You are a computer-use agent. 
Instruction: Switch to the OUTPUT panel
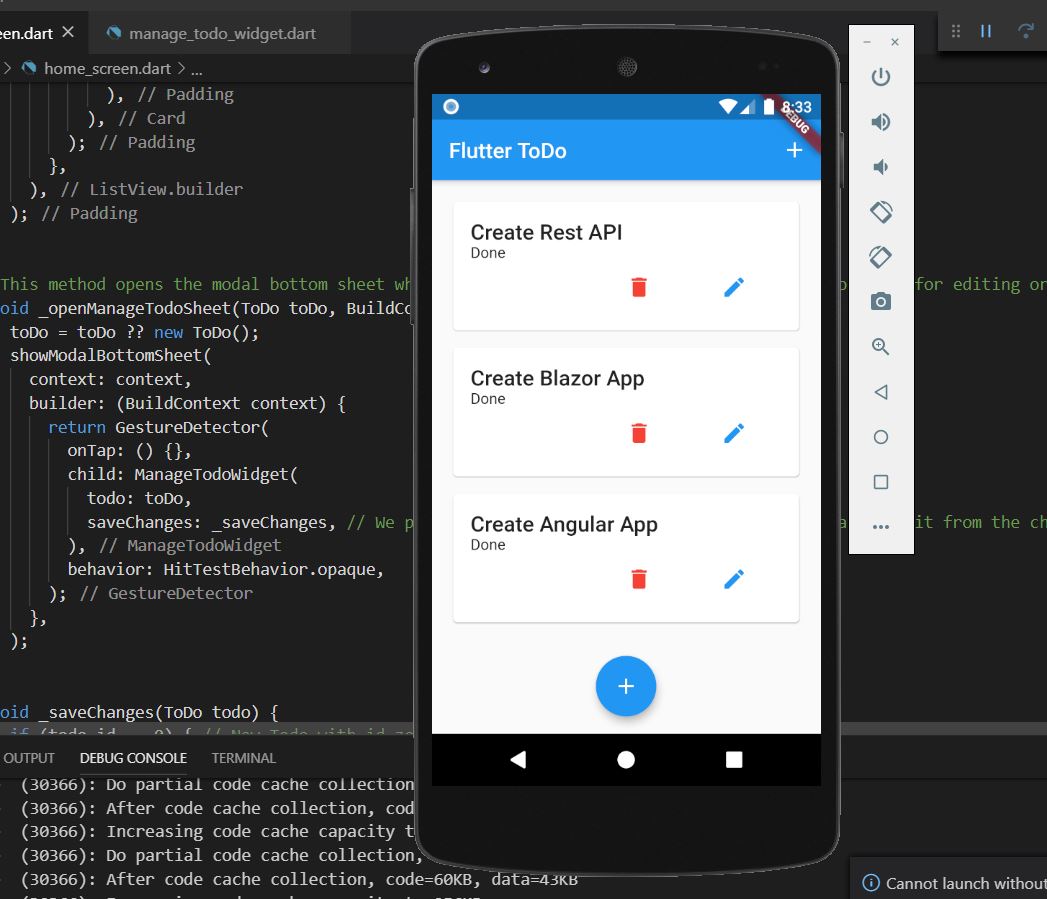pyautogui.click(x=29, y=758)
